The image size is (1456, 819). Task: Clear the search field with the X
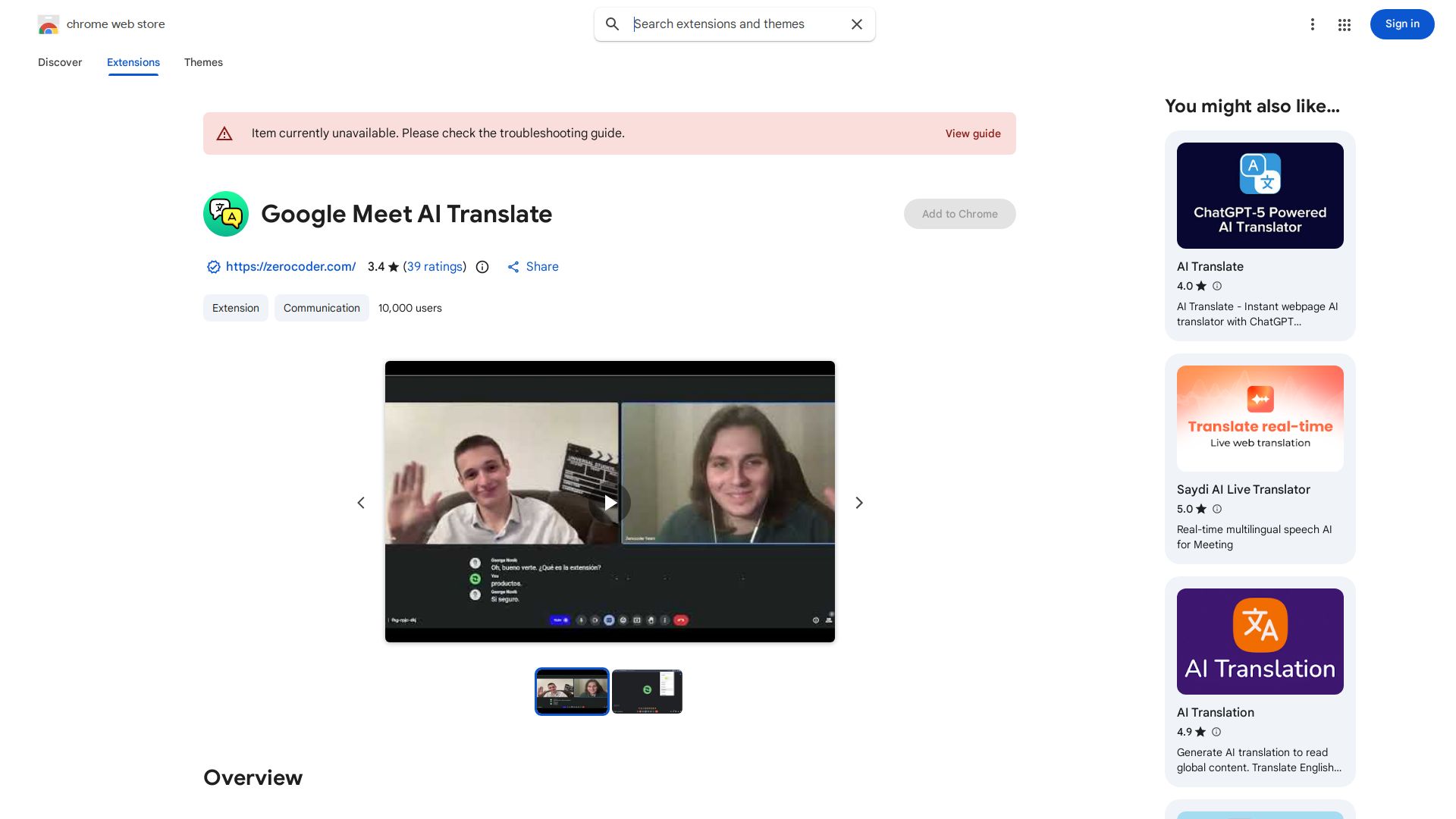(x=856, y=24)
